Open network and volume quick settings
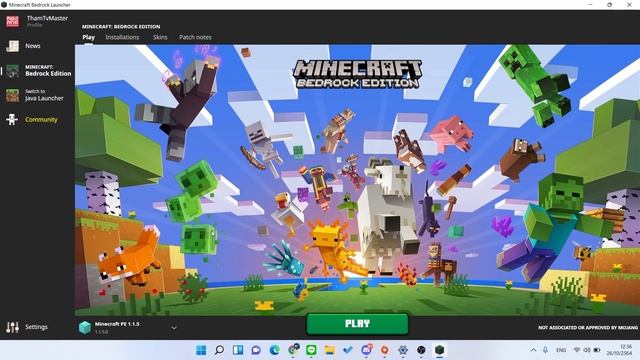The image size is (640, 360). pos(587,350)
